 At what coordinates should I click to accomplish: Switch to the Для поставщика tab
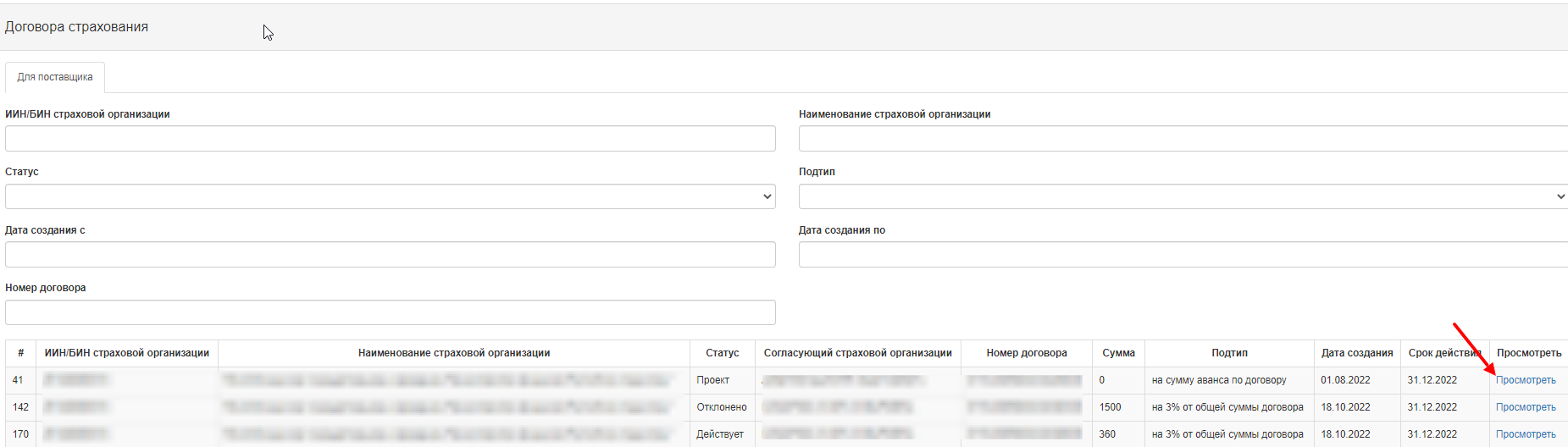coord(55,77)
